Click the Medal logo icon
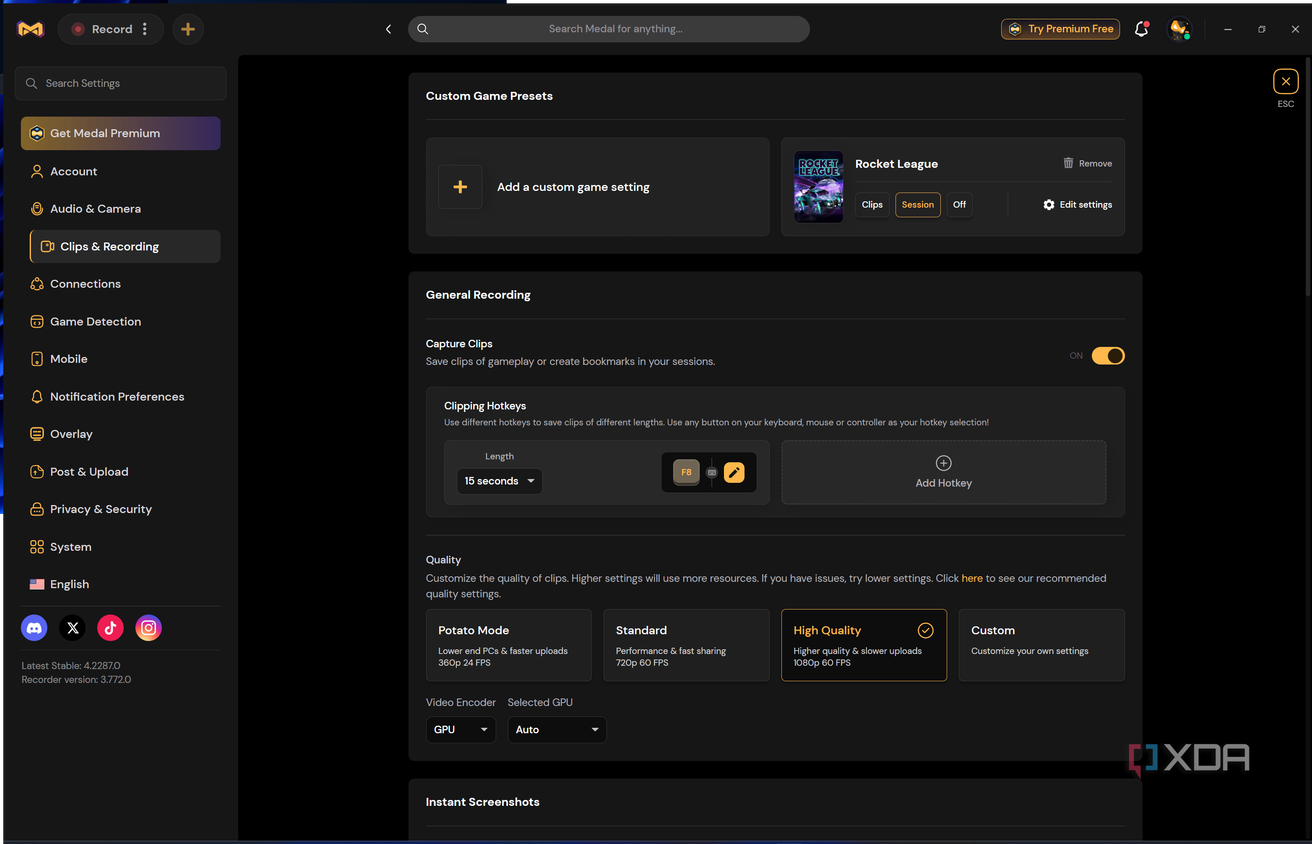1312x844 pixels. tap(31, 29)
